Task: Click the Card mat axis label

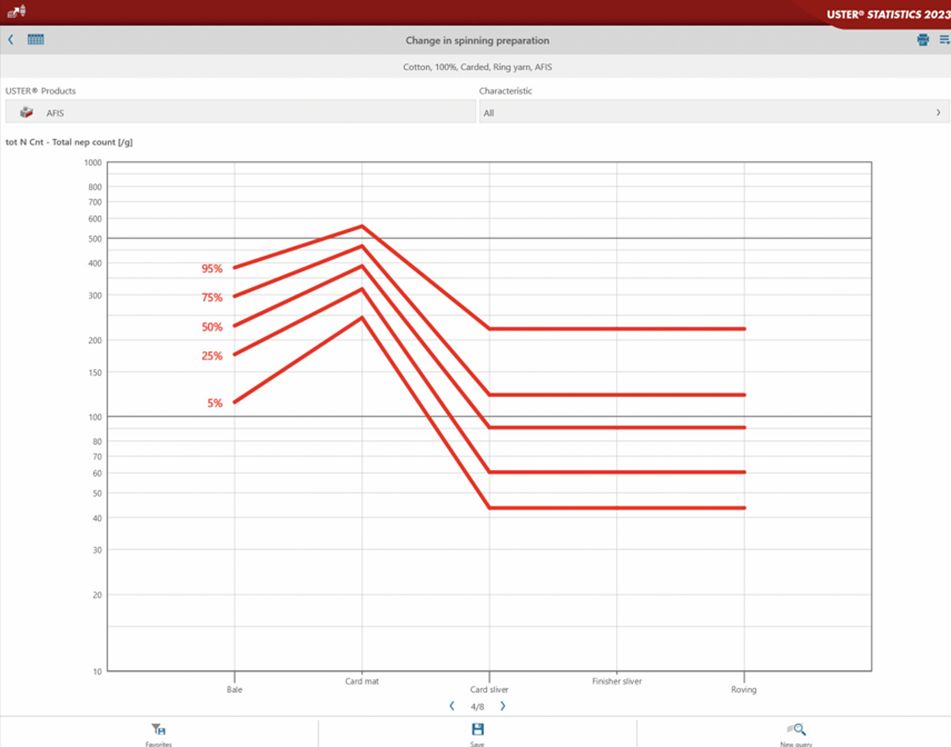Action: (362, 681)
